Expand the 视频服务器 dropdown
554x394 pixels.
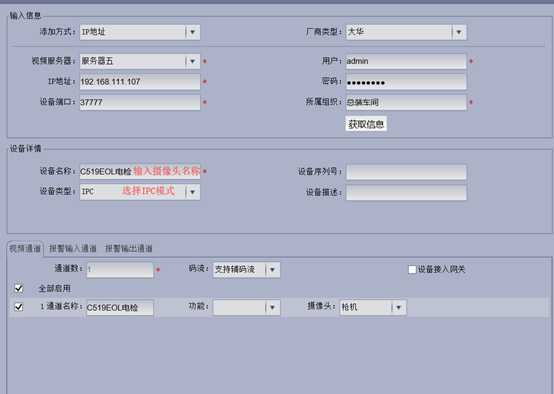(140, 61)
